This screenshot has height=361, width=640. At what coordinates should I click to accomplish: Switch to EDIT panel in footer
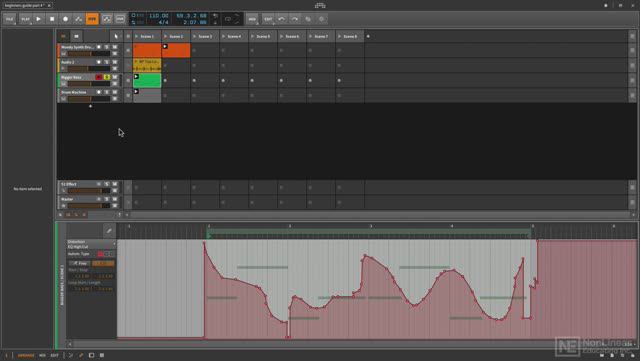[54, 356]
